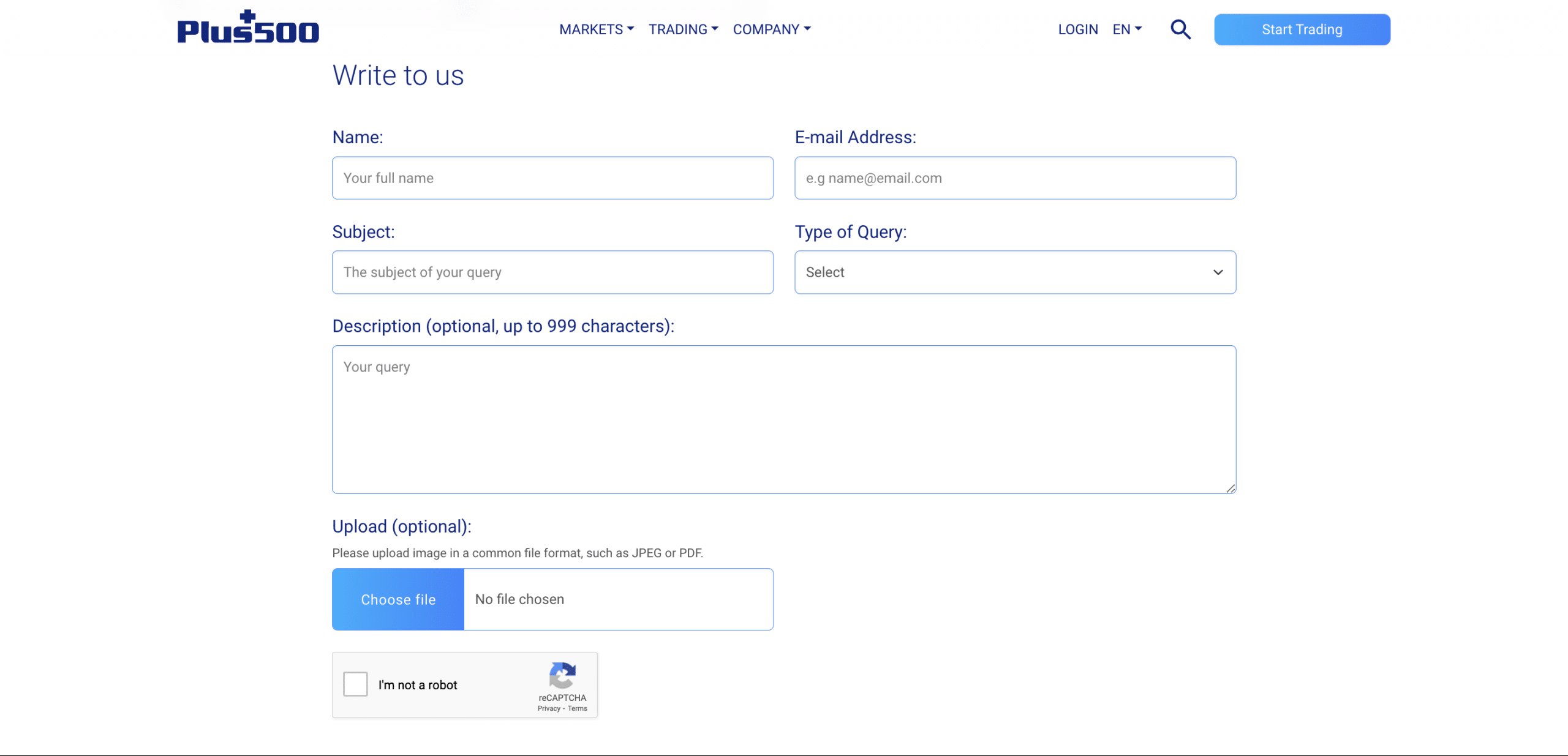Open the EN language selector
The width and height of the screenshot is (1568, 756).
coord(1127,29)
